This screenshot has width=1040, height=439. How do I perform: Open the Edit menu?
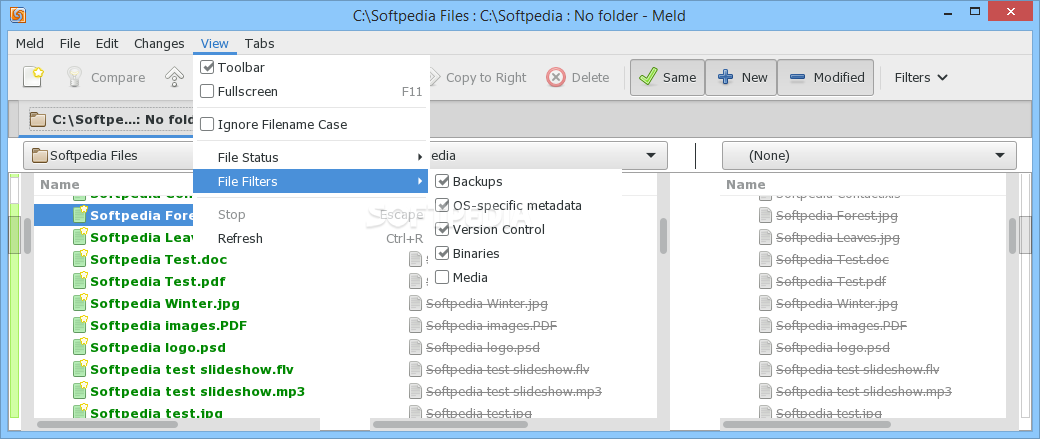[107, 43]
